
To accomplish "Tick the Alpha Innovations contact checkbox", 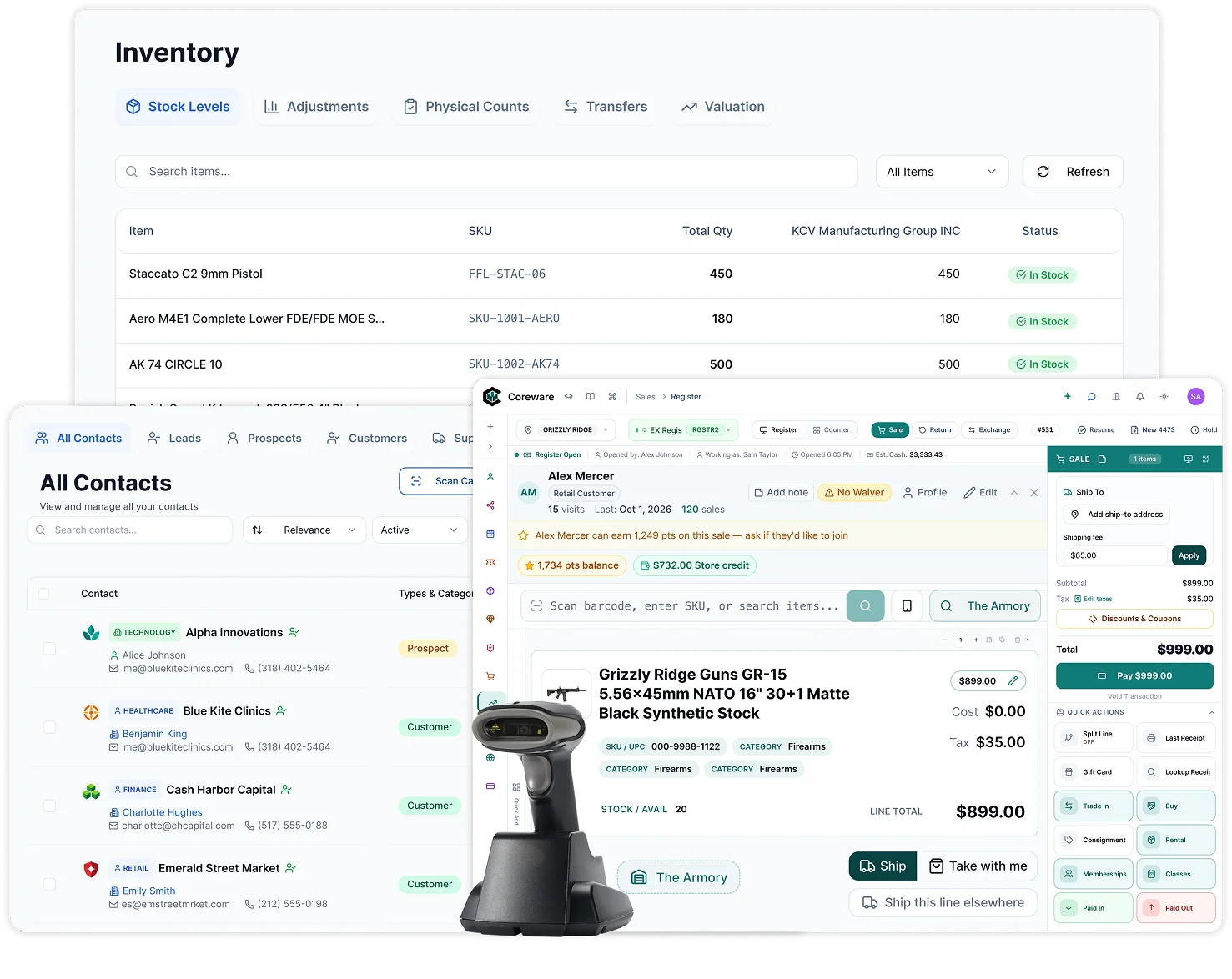I will pos(50,649).
